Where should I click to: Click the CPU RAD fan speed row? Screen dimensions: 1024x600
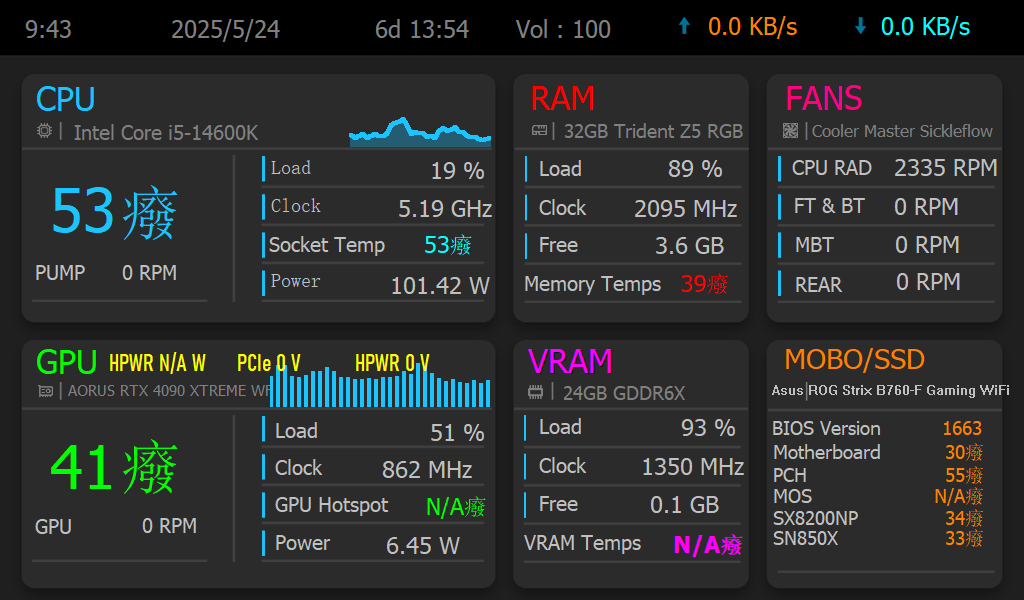click(x=886, y=168)
